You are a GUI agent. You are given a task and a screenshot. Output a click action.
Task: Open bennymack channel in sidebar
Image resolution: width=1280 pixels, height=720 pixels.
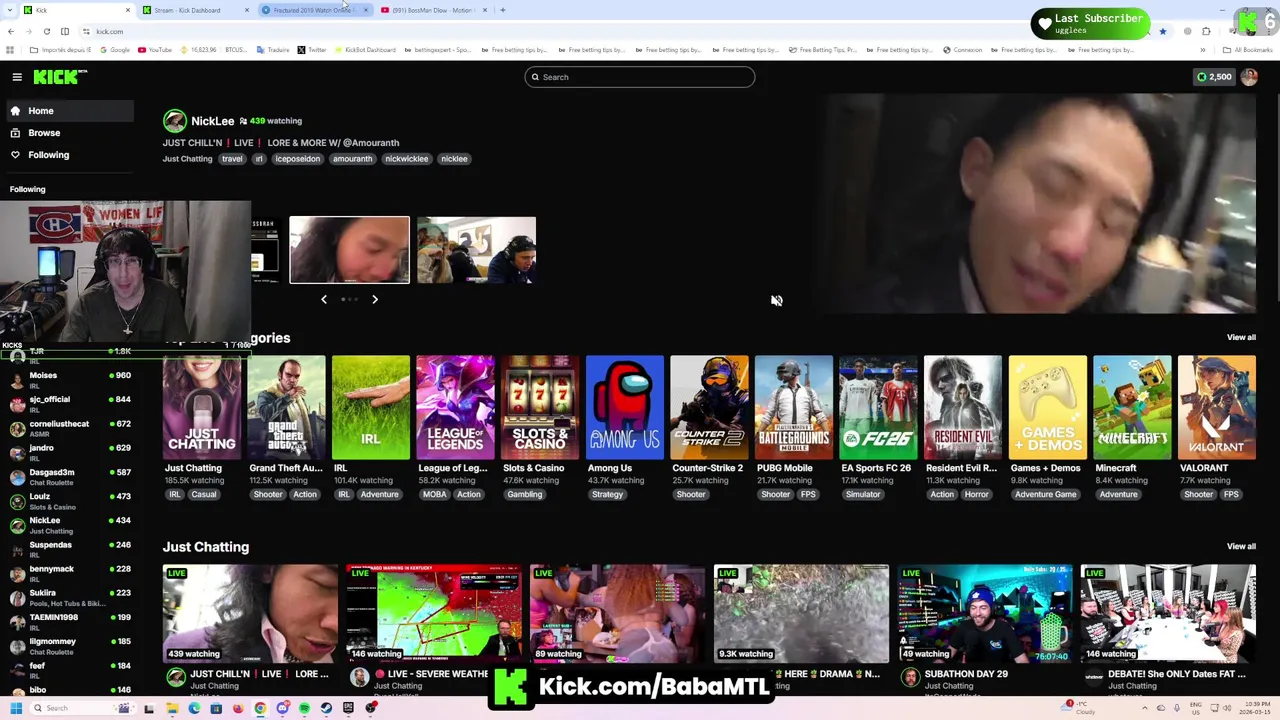70,573
